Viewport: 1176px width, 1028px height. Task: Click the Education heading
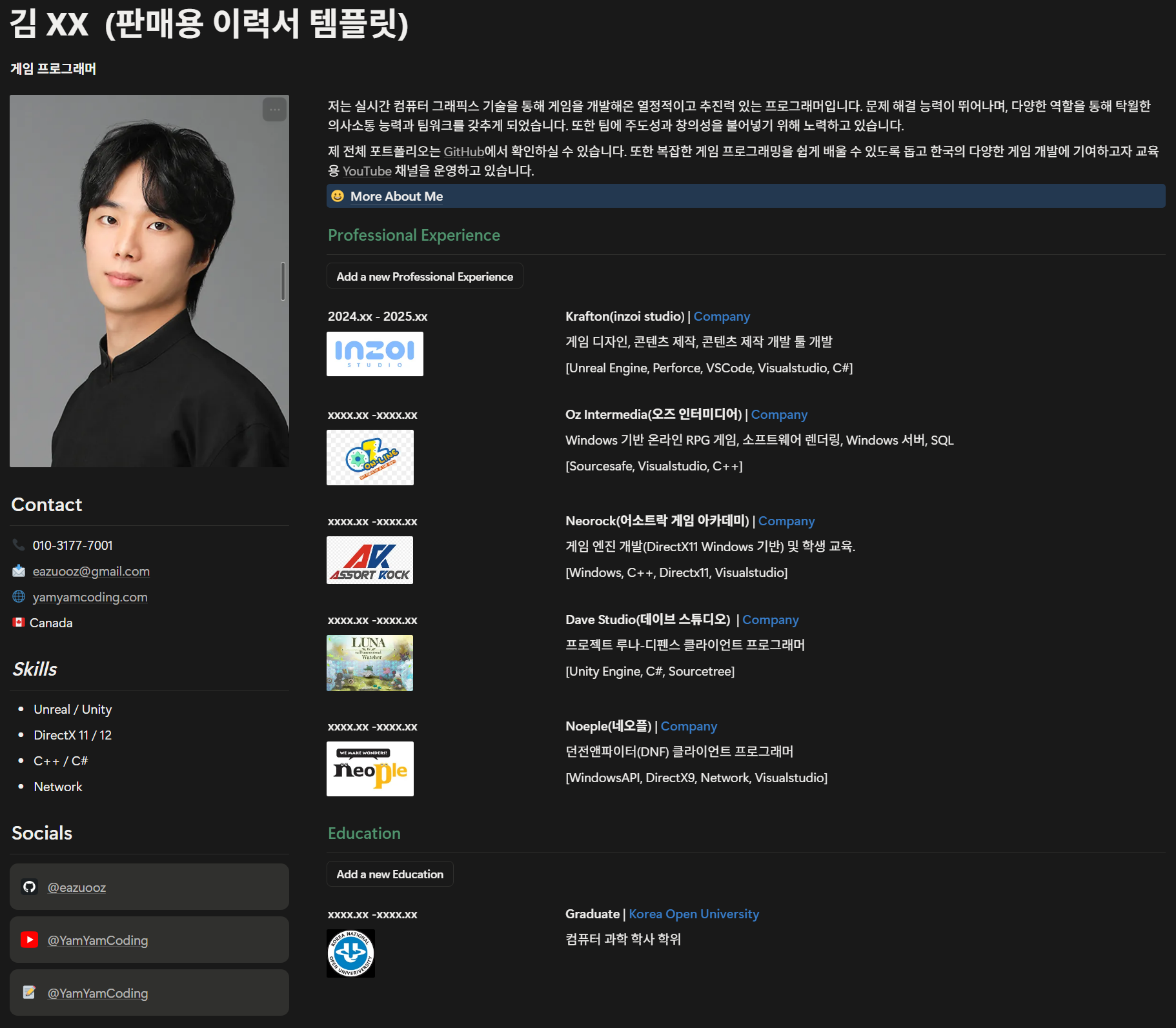[x=364, y=833]
